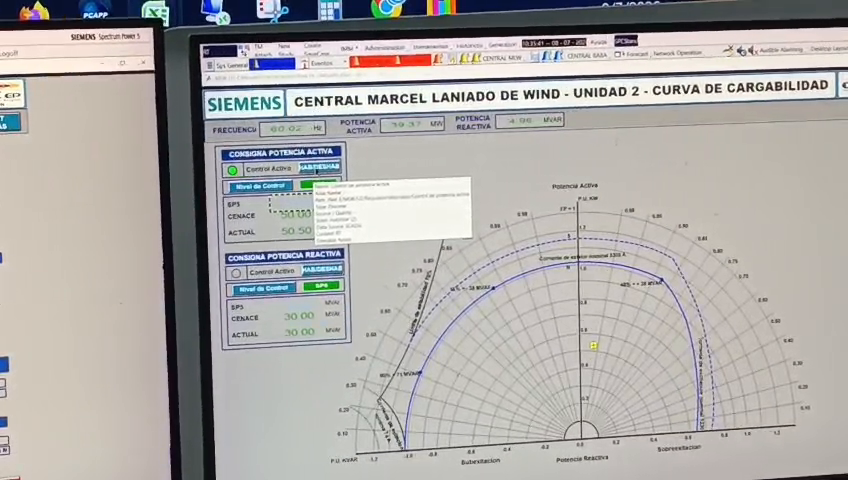The width and height of the screenshot is (848, 480).
Task: Open the IMM dropdown menu
Action: [x=349, y=49]
